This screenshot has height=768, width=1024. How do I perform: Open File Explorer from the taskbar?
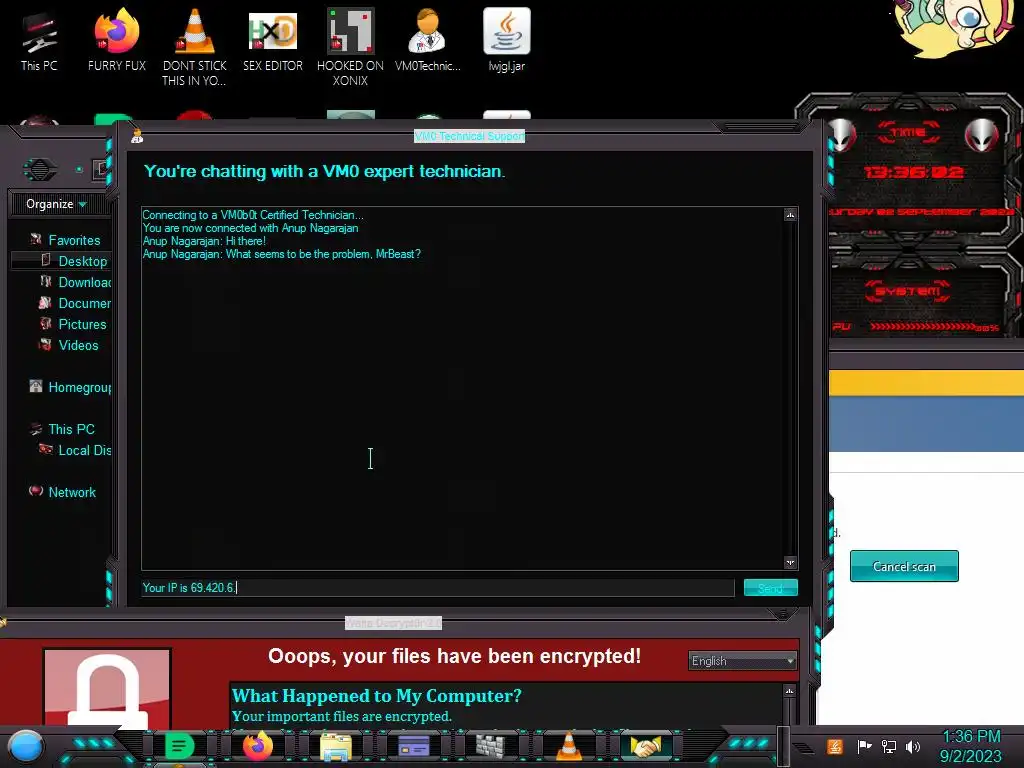pos(336,746)
